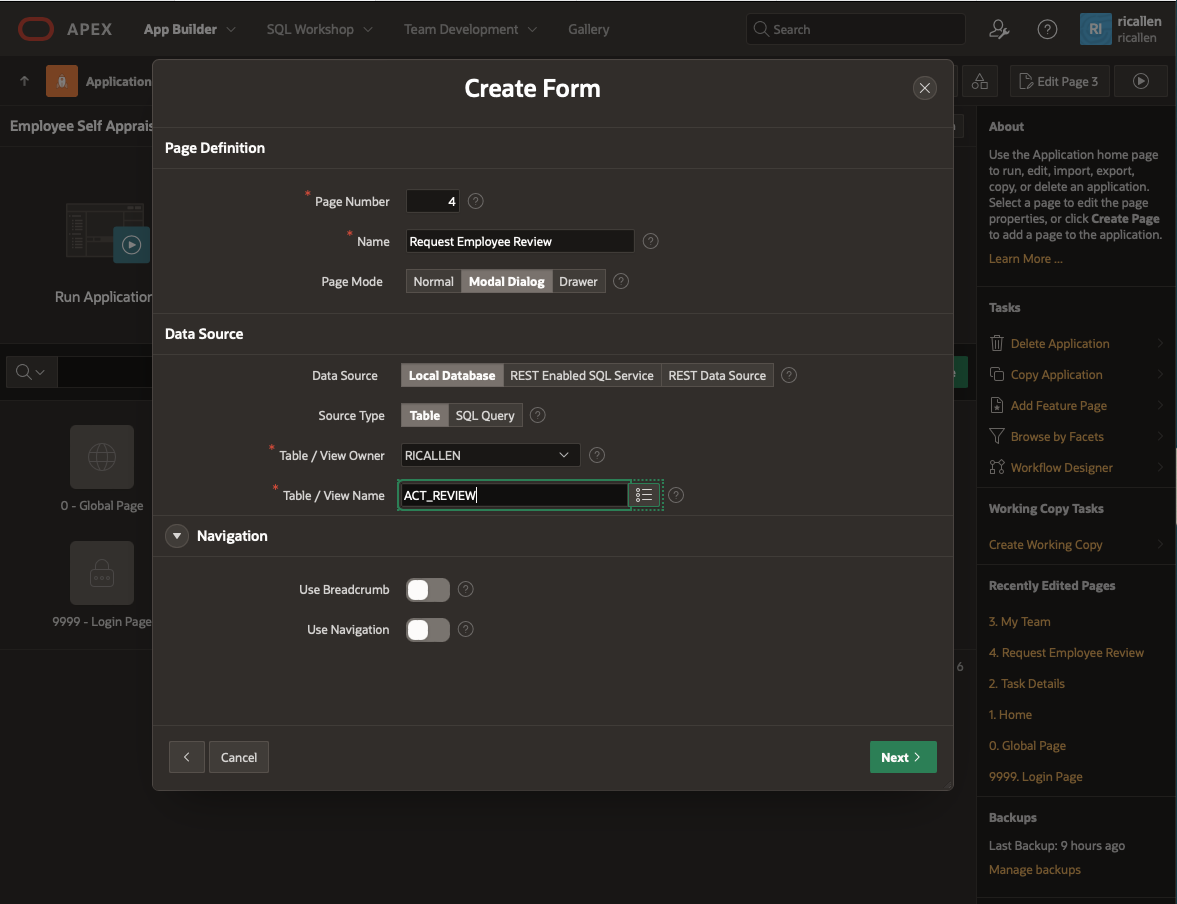Click the Next button
This screenshot has height=904, width=1177.
[x=902, y=757]
